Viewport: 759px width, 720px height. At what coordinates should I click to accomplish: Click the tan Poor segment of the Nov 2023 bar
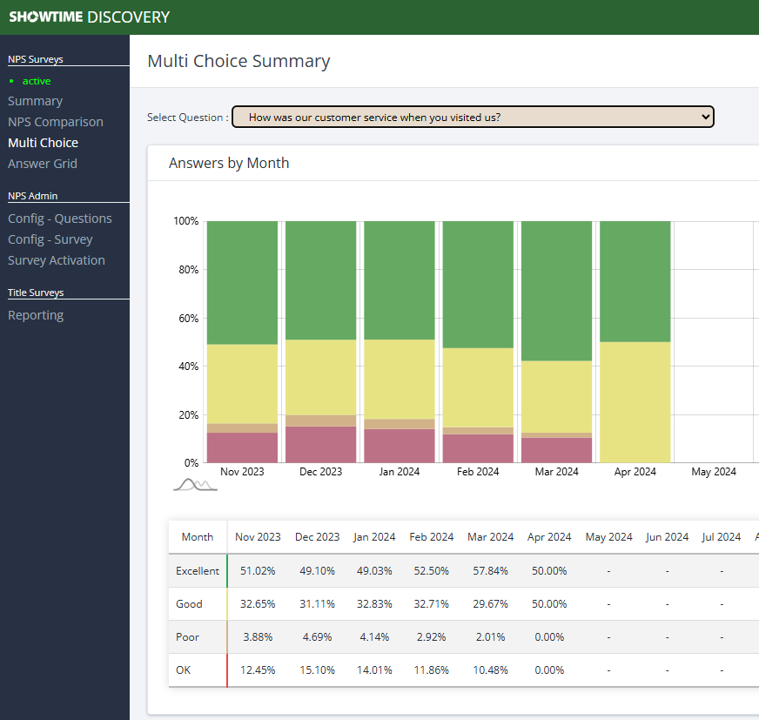[x=243, y=428]
